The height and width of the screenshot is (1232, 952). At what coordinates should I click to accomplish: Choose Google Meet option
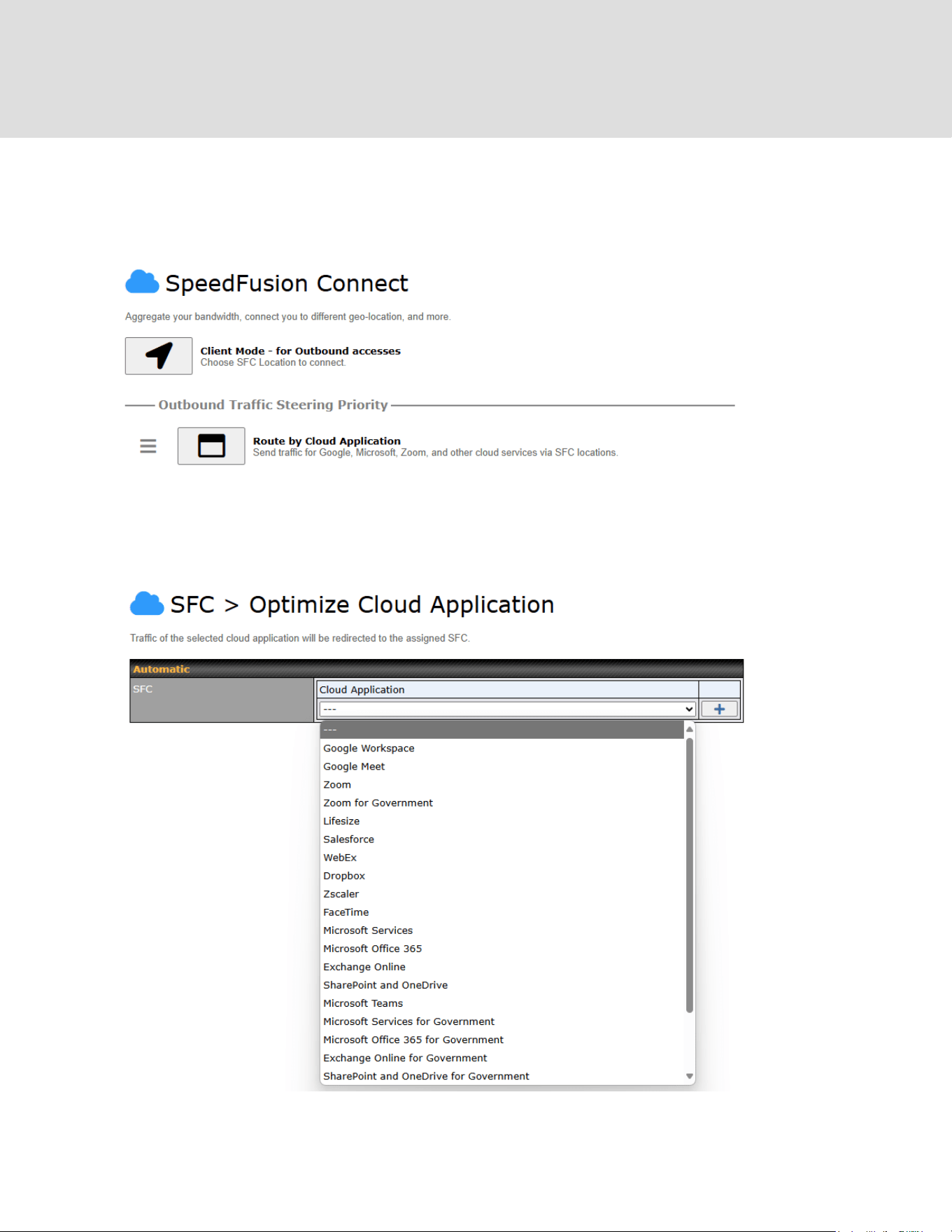coord(502,766)
